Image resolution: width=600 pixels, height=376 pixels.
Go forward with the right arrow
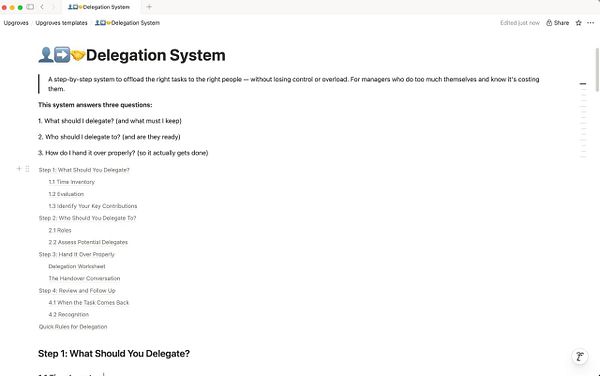[53, 7]
